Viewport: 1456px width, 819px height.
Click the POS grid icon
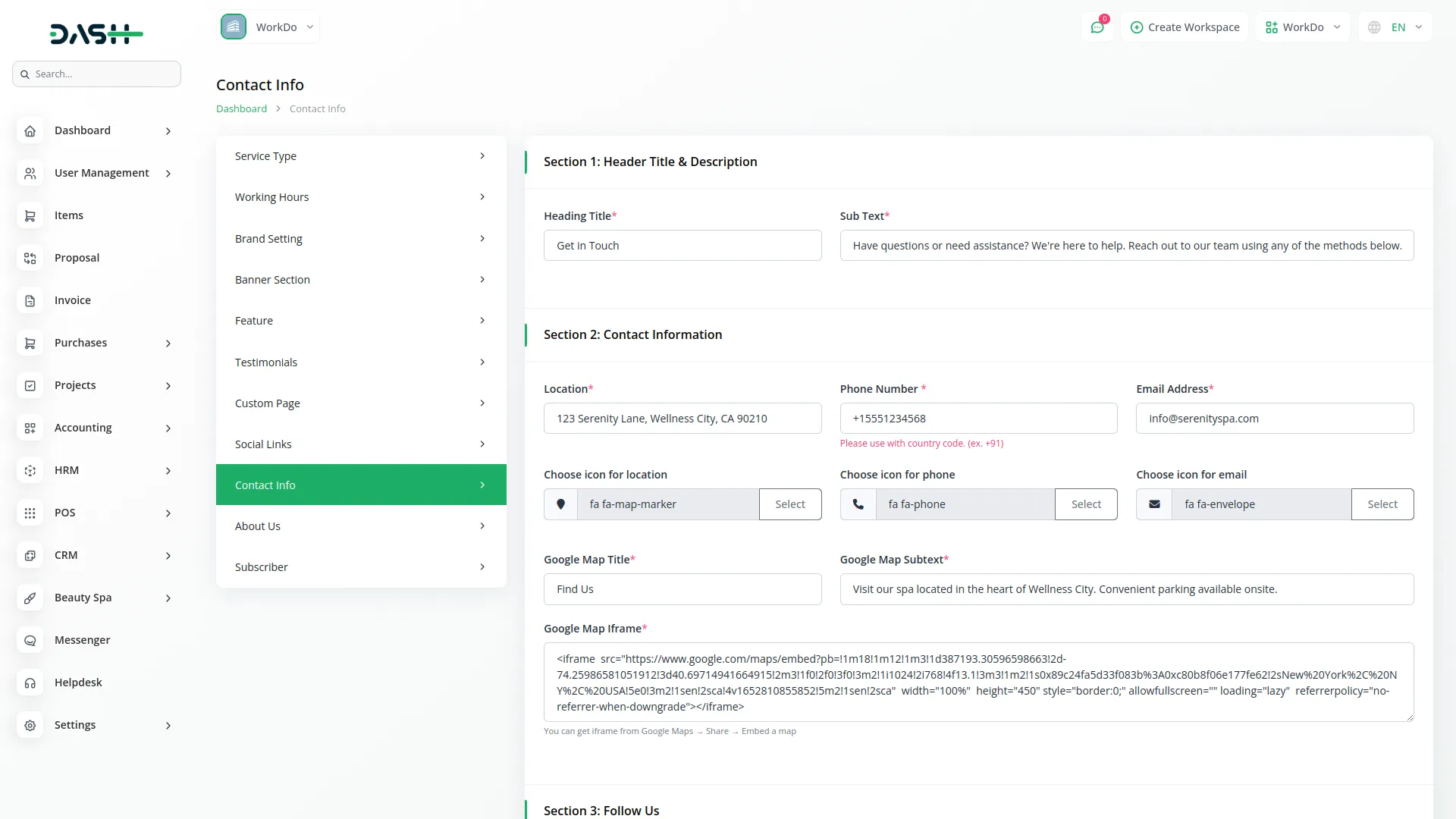pos(30,513)
